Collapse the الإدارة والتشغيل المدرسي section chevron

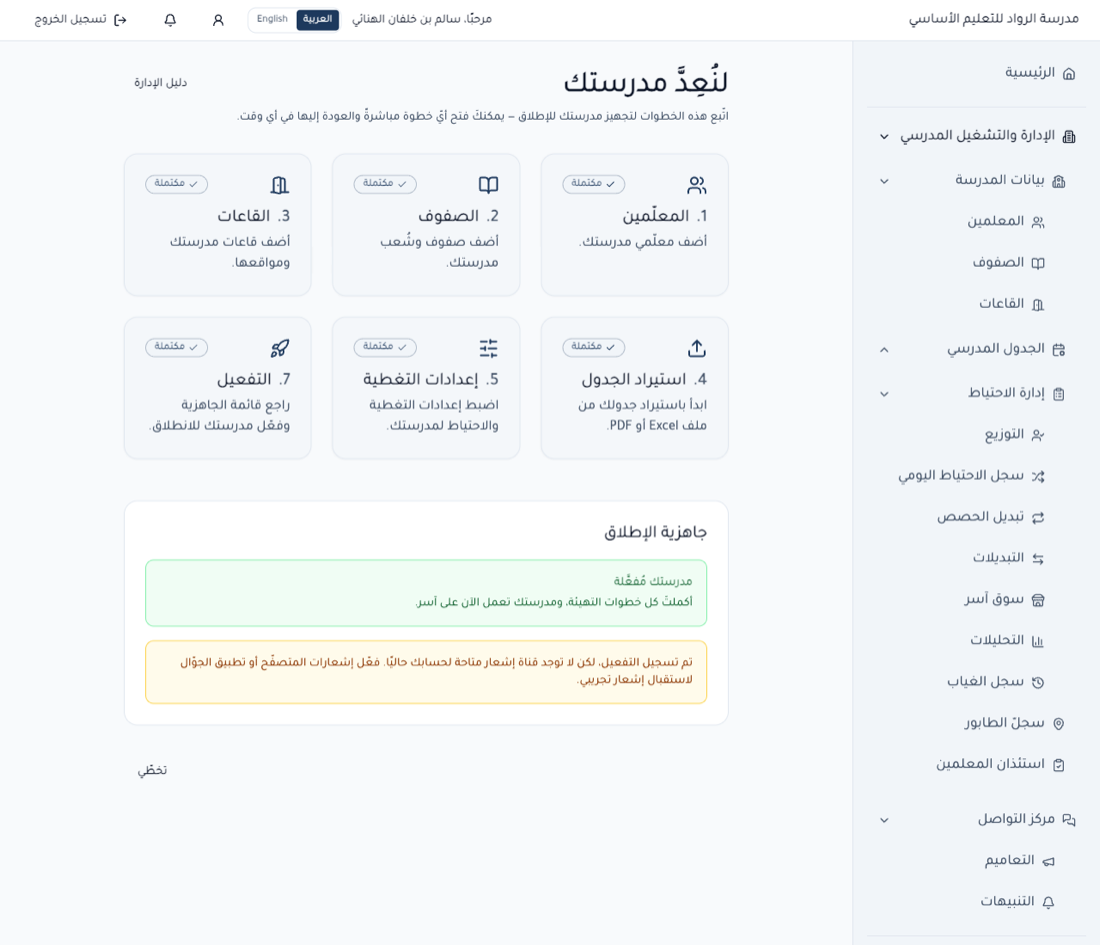point(884,136)
